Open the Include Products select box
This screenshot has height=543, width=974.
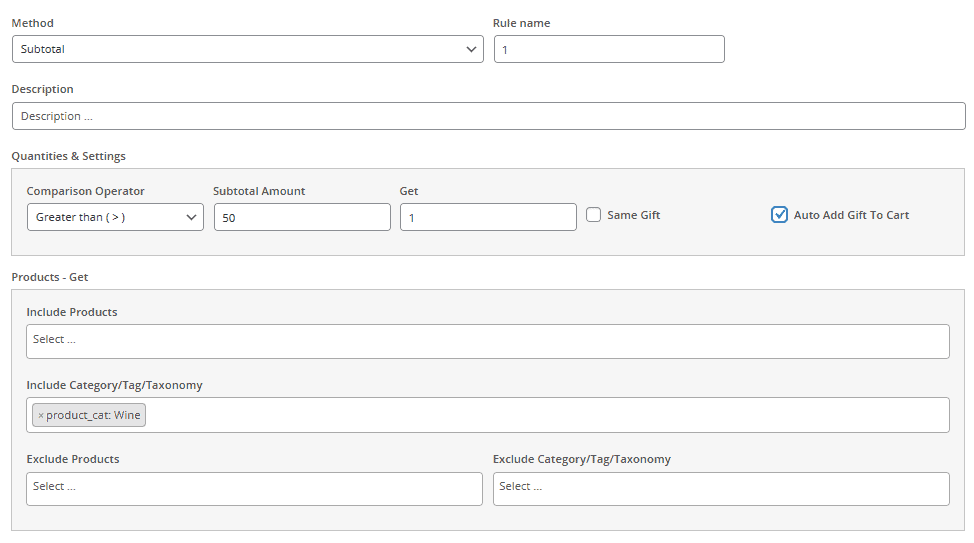pyautogui.click(x=487, y=341)
